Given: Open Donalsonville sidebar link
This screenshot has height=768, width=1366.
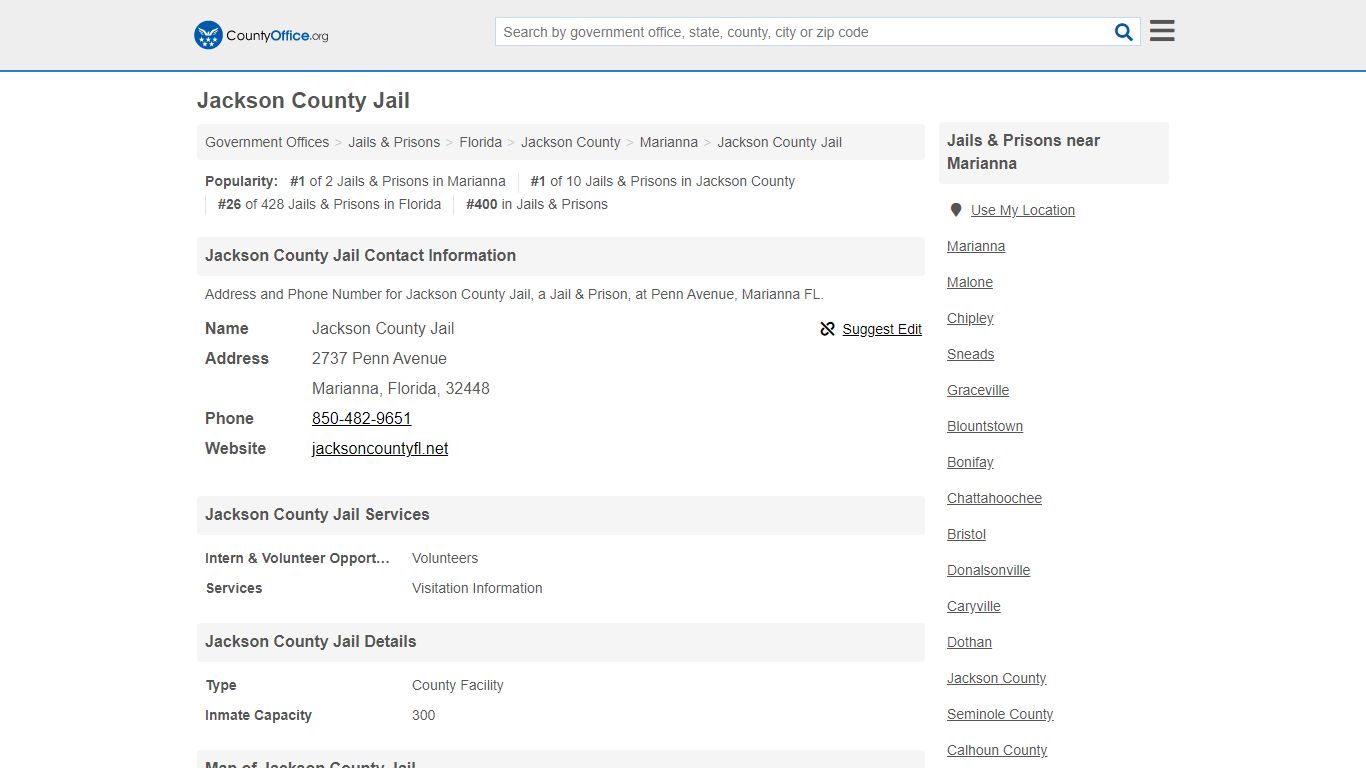Looking at the screenshot, I should (988, 570).
